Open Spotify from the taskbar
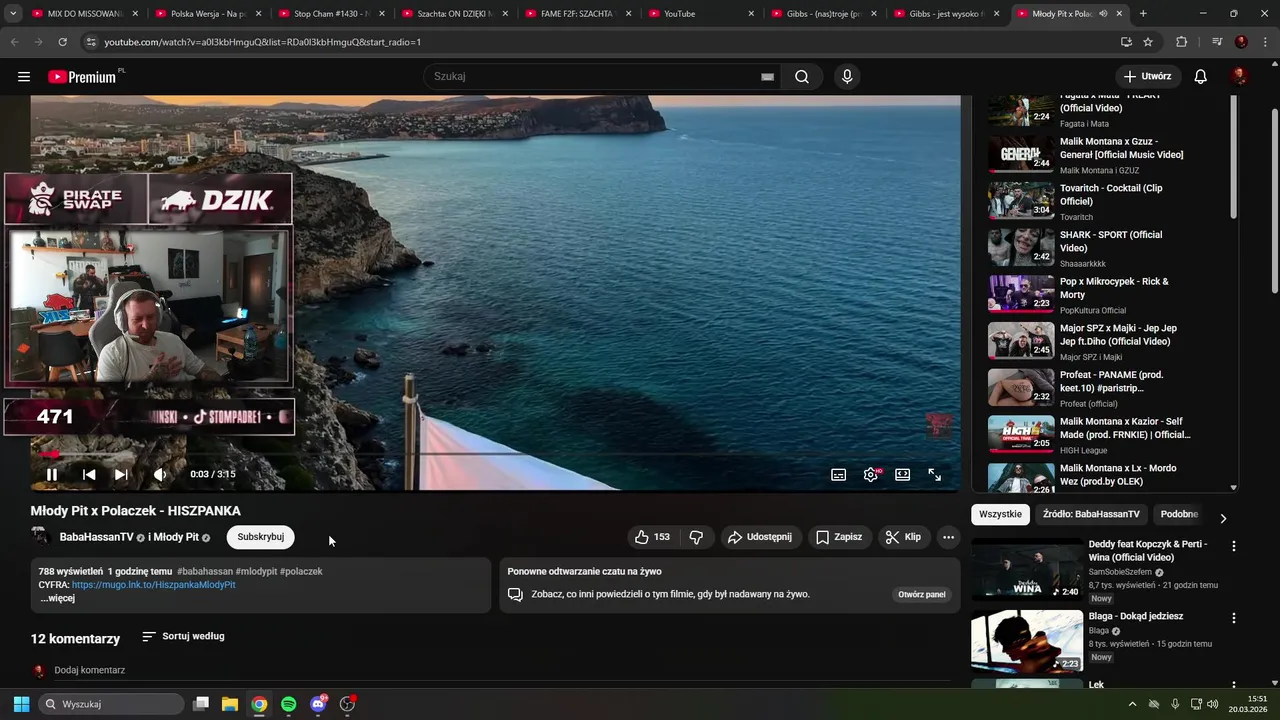 click(289, 704)
